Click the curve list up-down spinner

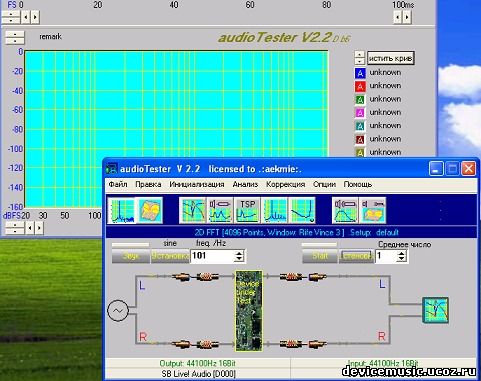coord(360,58)
